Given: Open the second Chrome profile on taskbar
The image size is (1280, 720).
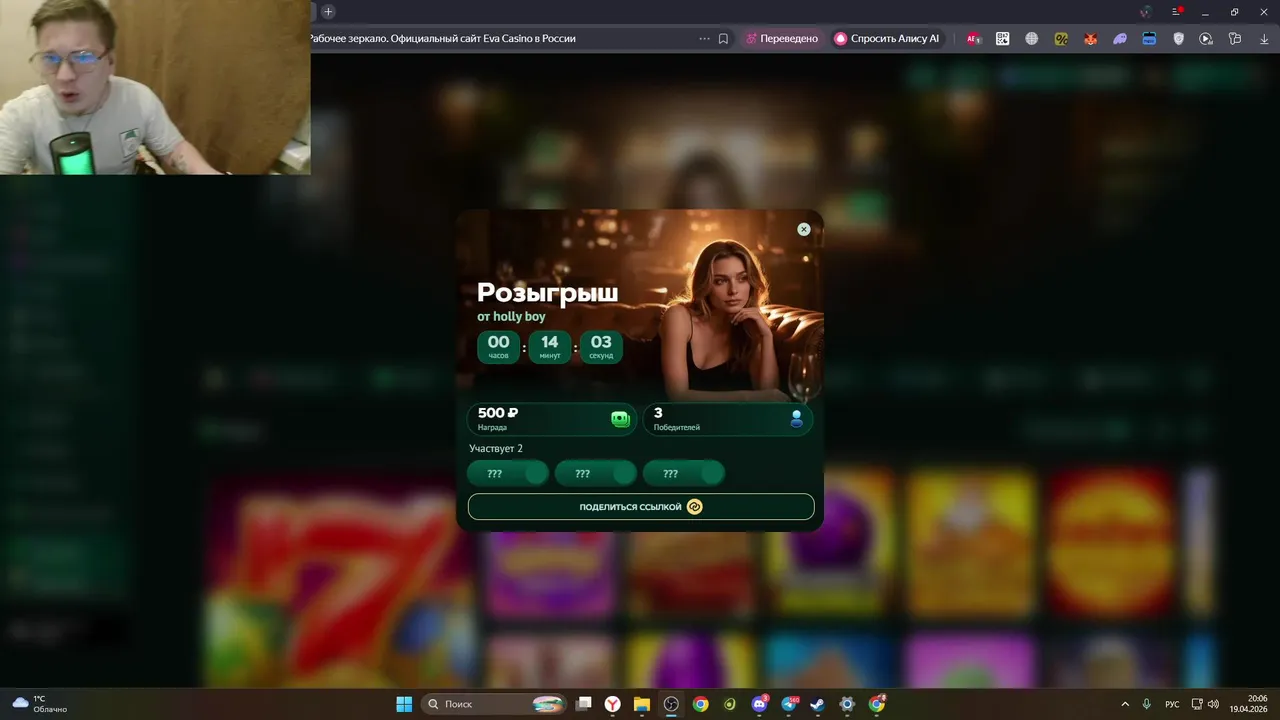Looking at the screenshot, I should pos(877,704).
